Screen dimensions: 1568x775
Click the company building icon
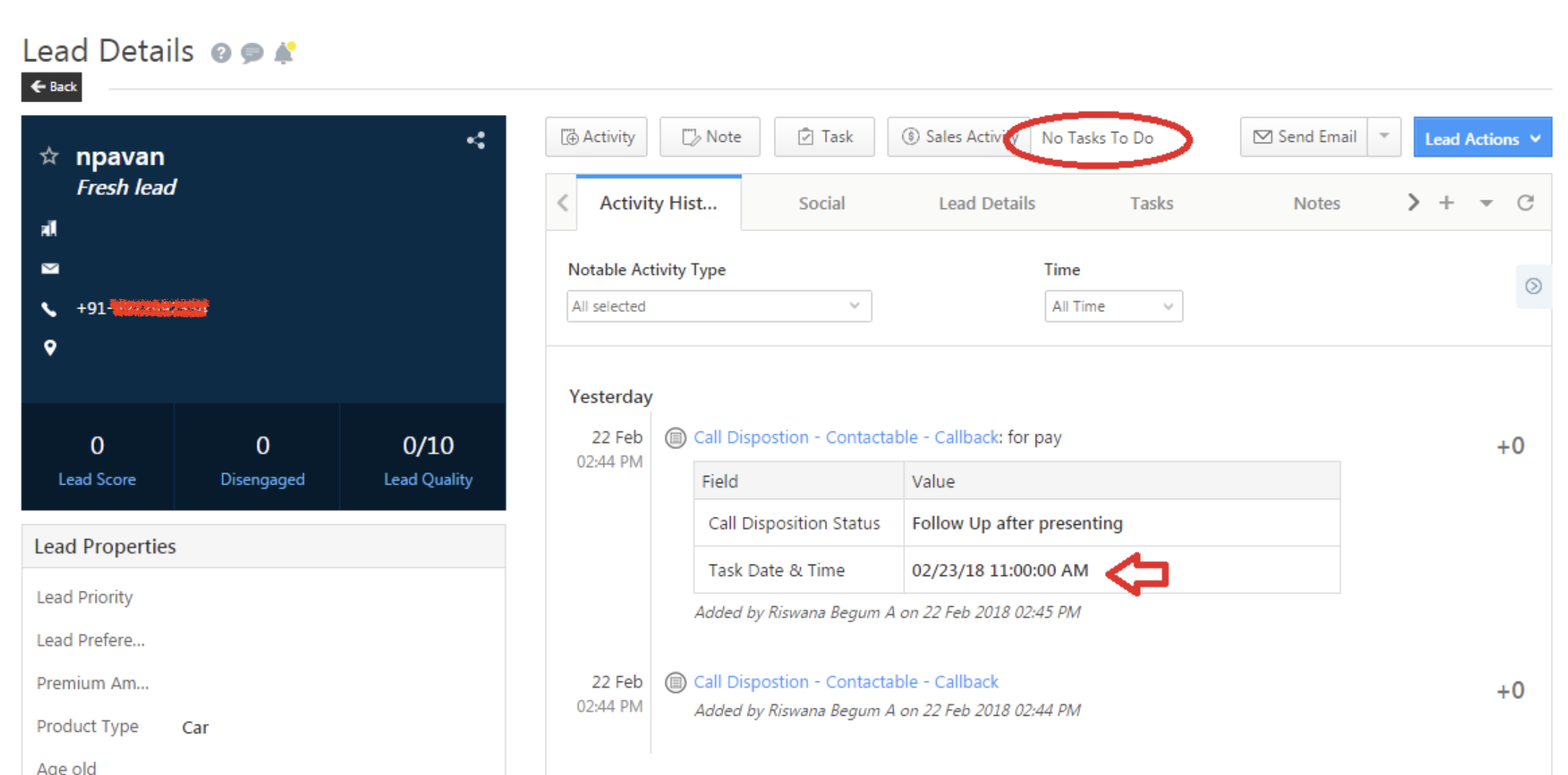pyautogui.click(x=49, y=229)
